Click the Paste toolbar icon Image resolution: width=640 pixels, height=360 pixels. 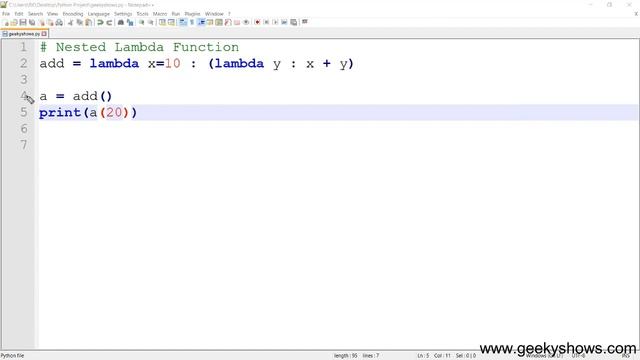pos(88,22)
